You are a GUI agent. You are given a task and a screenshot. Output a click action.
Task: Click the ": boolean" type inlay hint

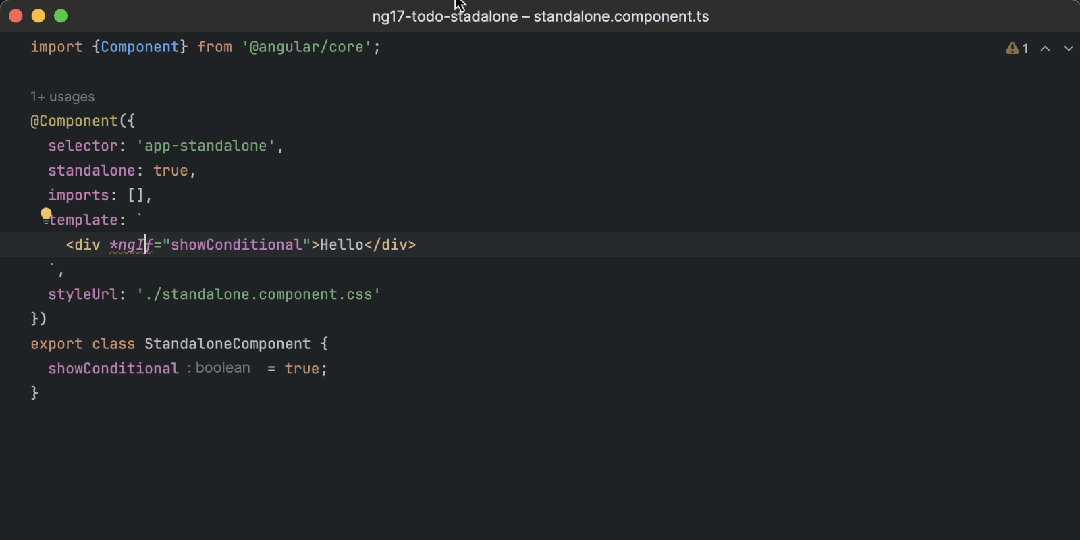pos(219,368)
